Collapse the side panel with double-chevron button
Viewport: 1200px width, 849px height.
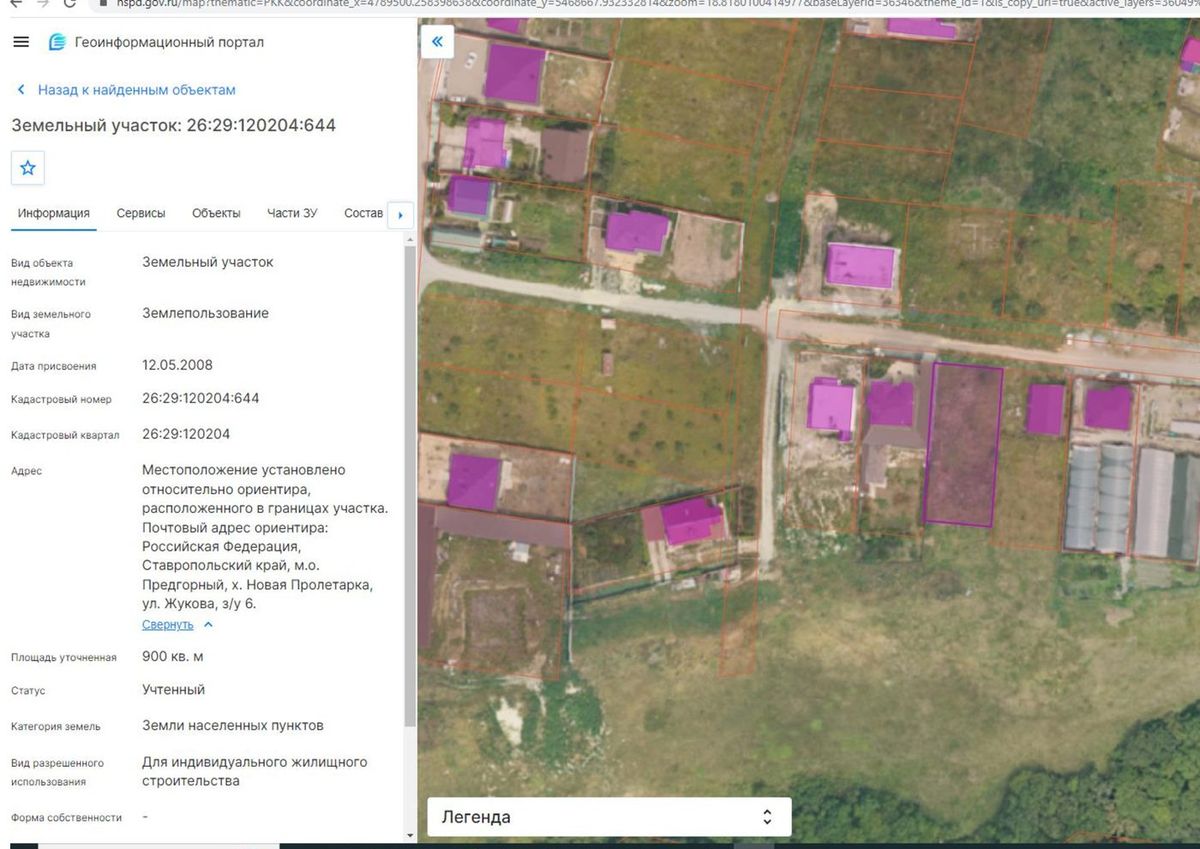(437, 42)
